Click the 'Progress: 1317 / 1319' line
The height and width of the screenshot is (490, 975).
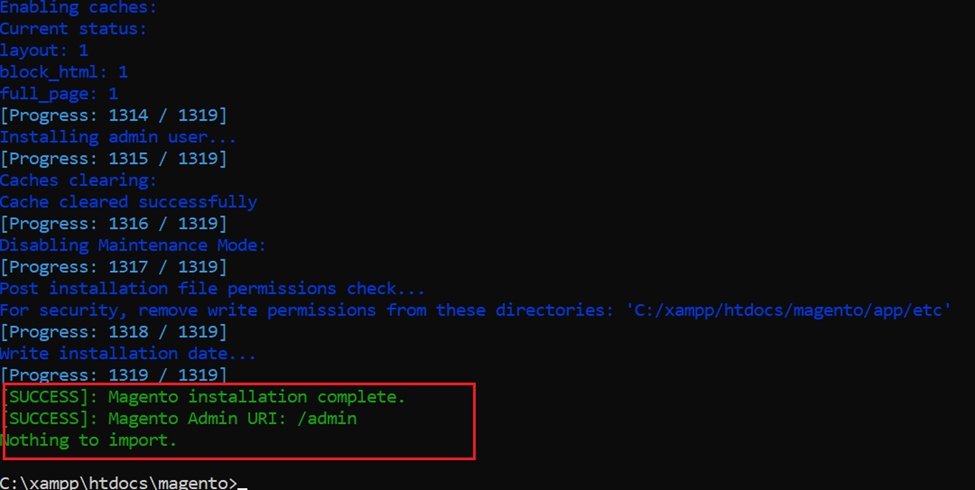coord(114,267)
